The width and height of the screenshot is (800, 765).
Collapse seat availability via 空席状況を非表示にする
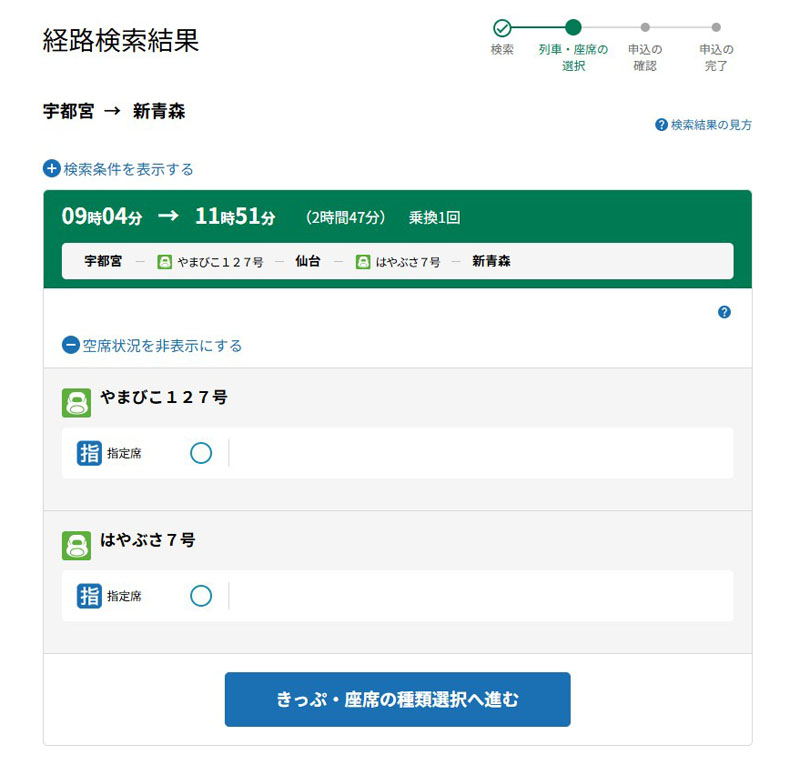pos(152,345)
